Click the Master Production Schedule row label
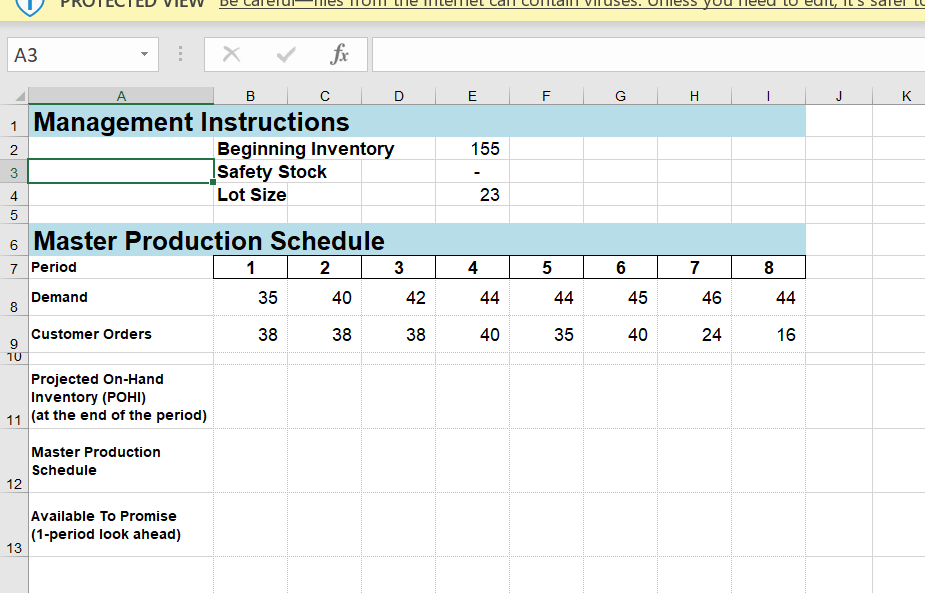This screenshot has height=593, width=925. click(x=121, y=461)
